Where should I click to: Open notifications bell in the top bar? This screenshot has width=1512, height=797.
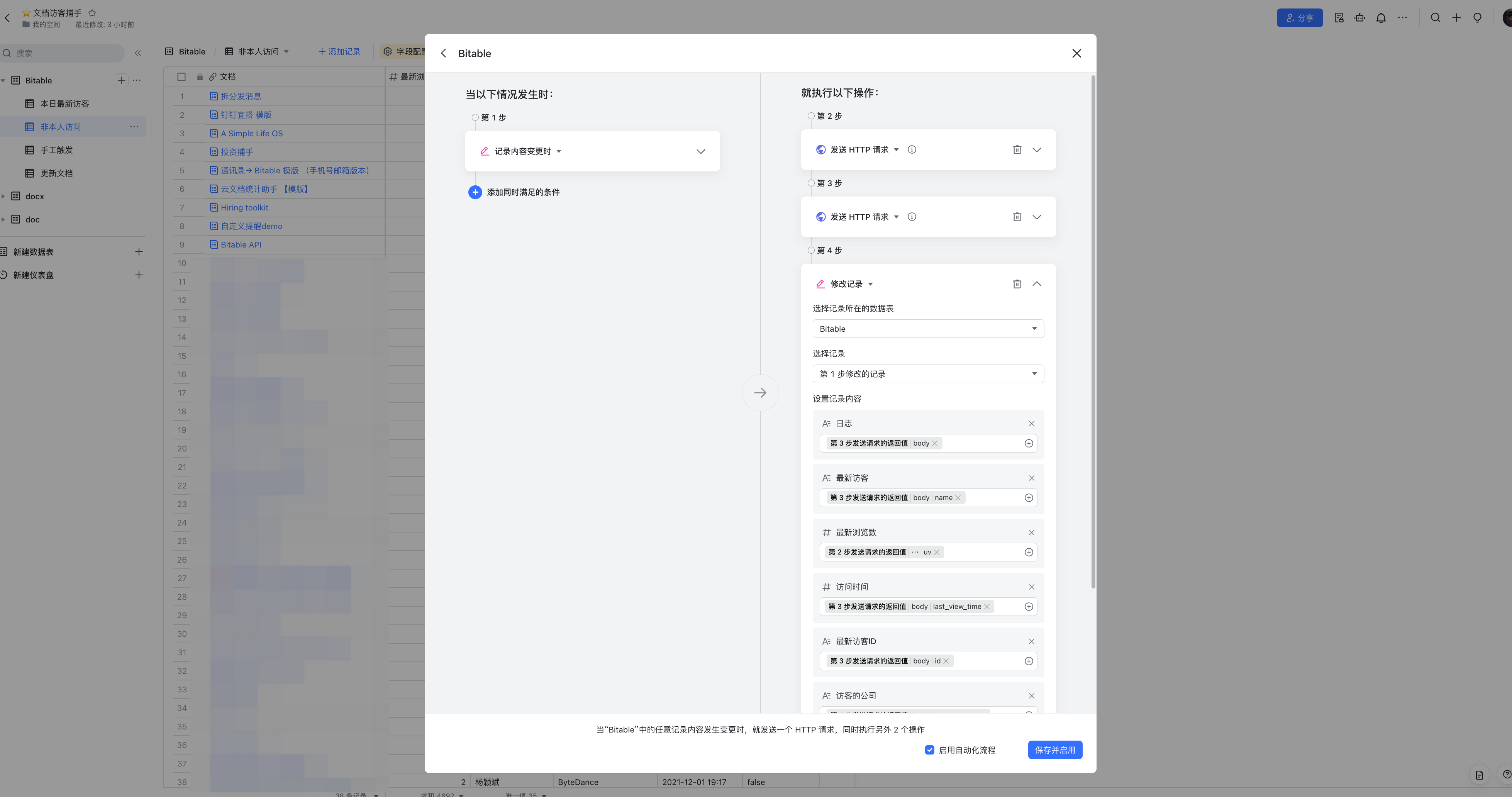tap(1381, 18)
